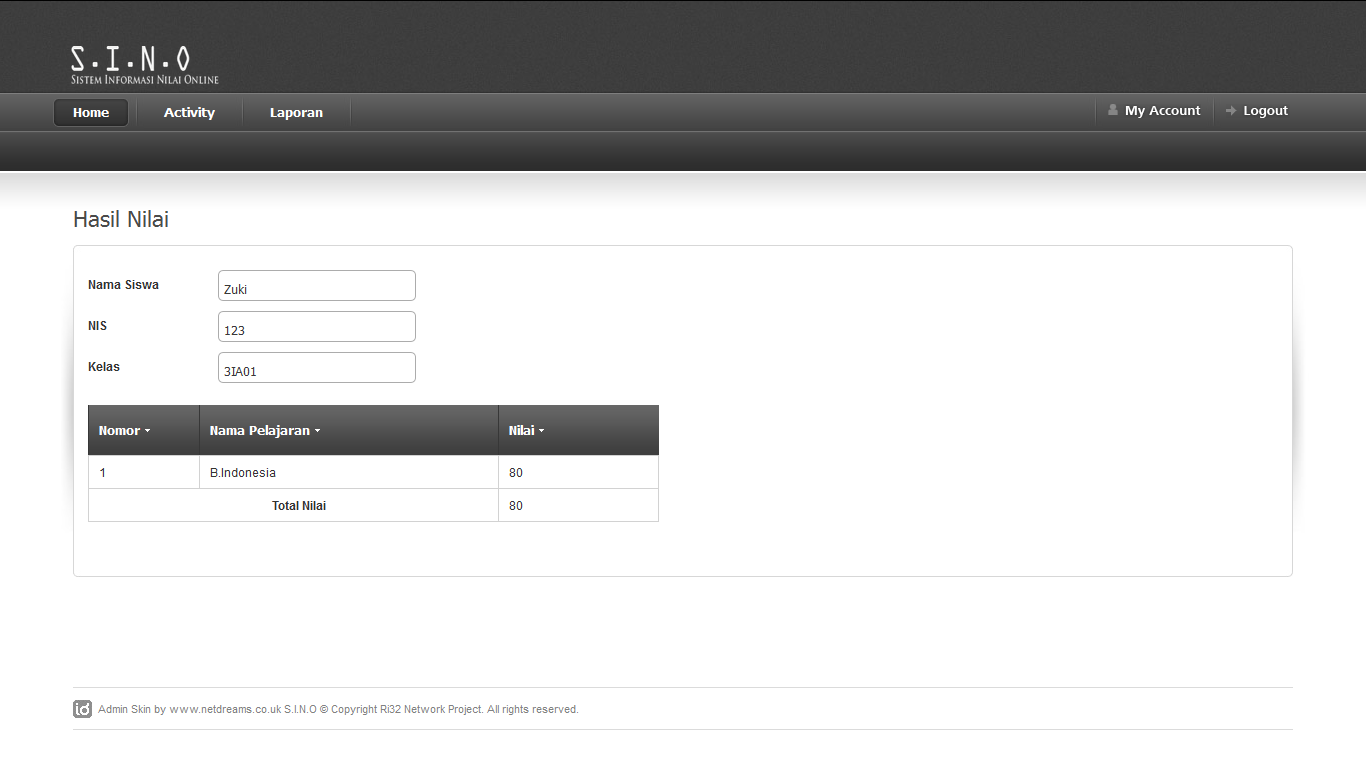Switch to the Laporan tab
The height and width of the screenshot is (768, 1366).
[295, 112]
